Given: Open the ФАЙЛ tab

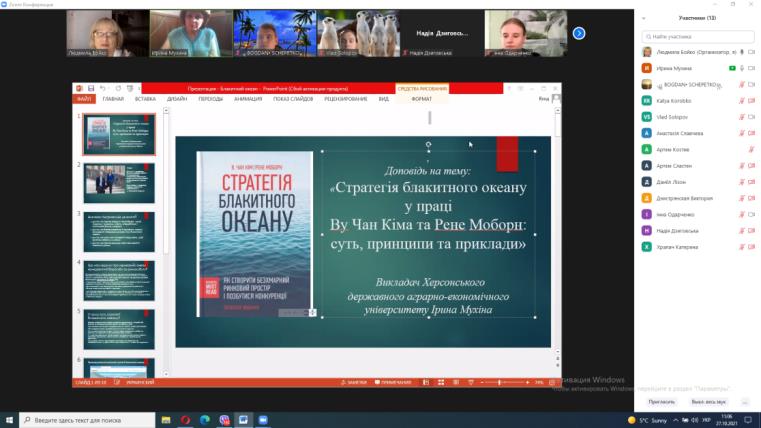Looking at the screenshot, I should click(x=84, y=99).
